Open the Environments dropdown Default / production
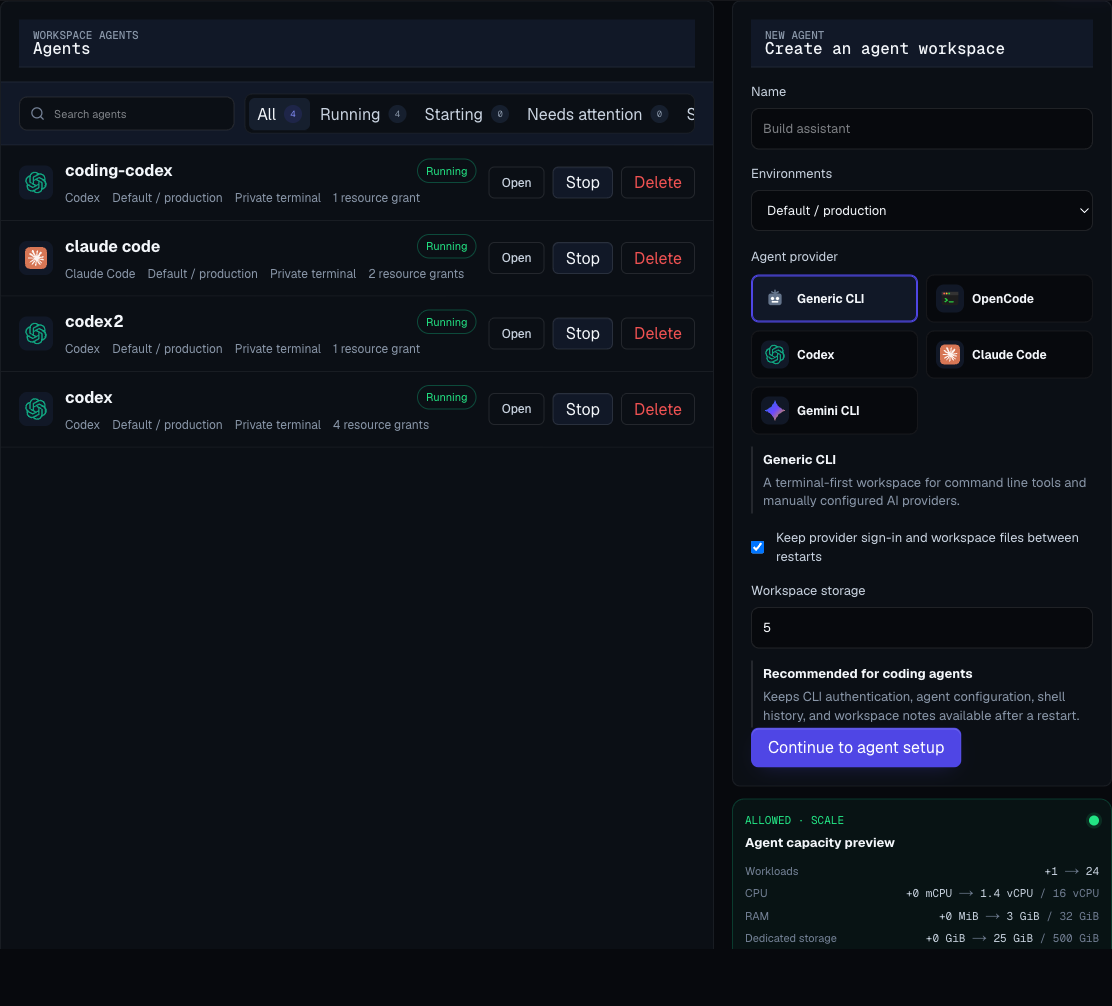1112x1006 pixels. point(921,211)
